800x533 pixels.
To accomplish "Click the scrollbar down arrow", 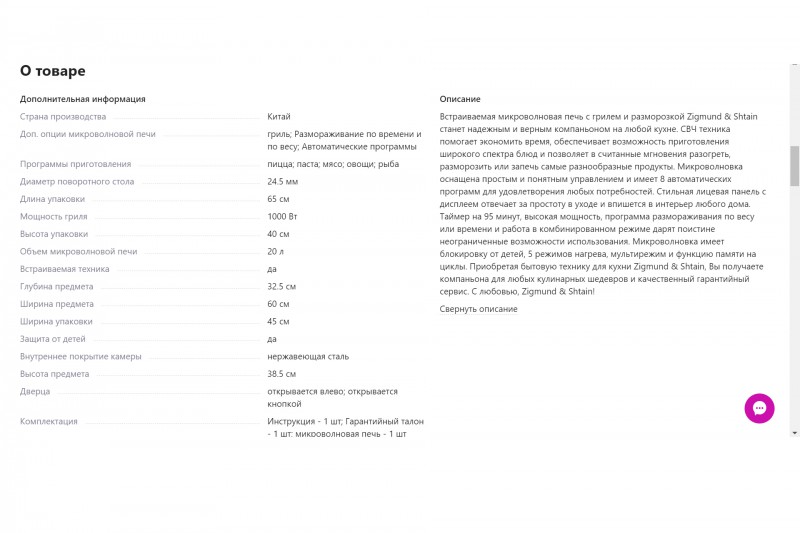I will (x=795, y=433).
